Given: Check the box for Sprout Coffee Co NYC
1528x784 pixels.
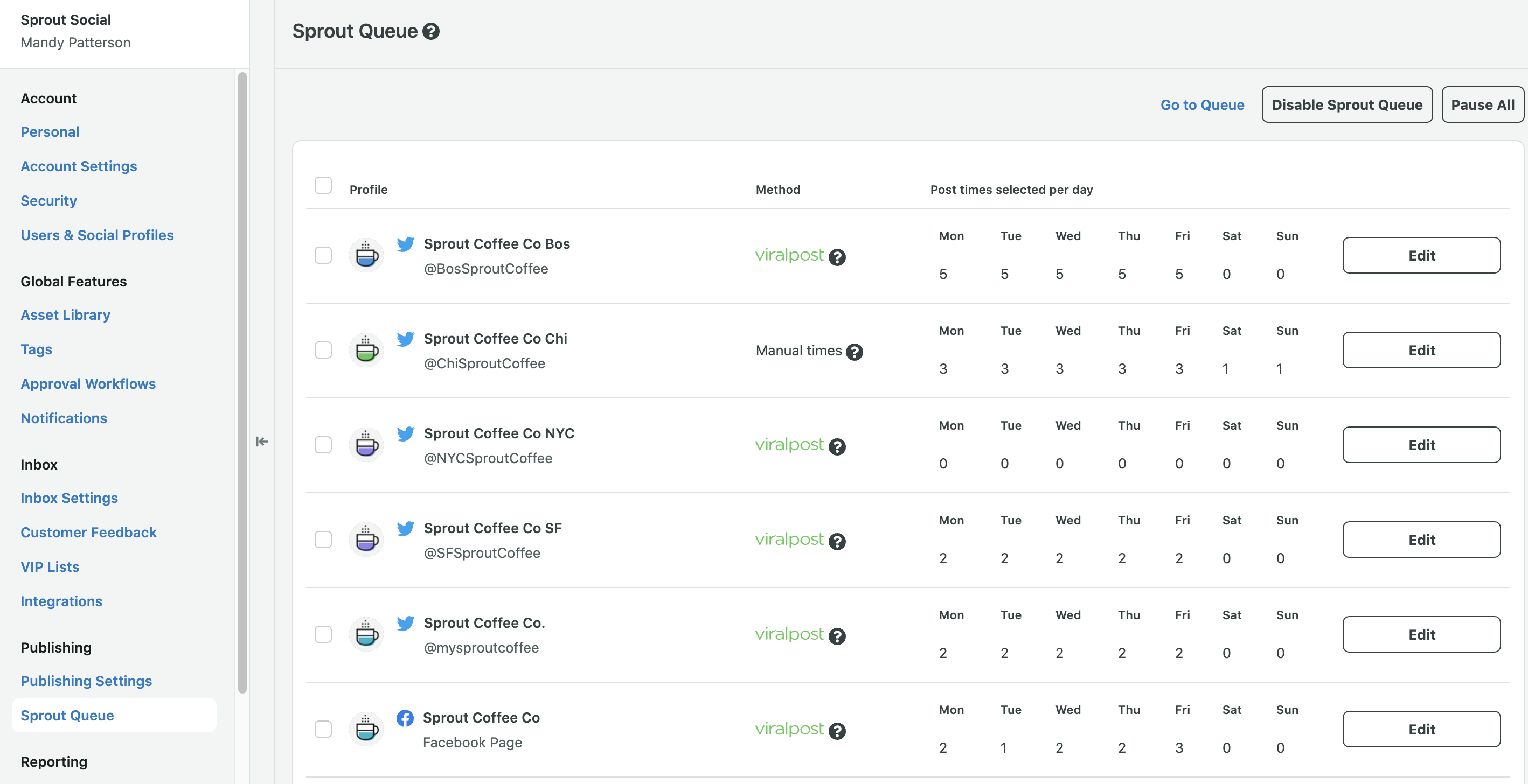Looking at the screenshot, I should pos(323,445).
